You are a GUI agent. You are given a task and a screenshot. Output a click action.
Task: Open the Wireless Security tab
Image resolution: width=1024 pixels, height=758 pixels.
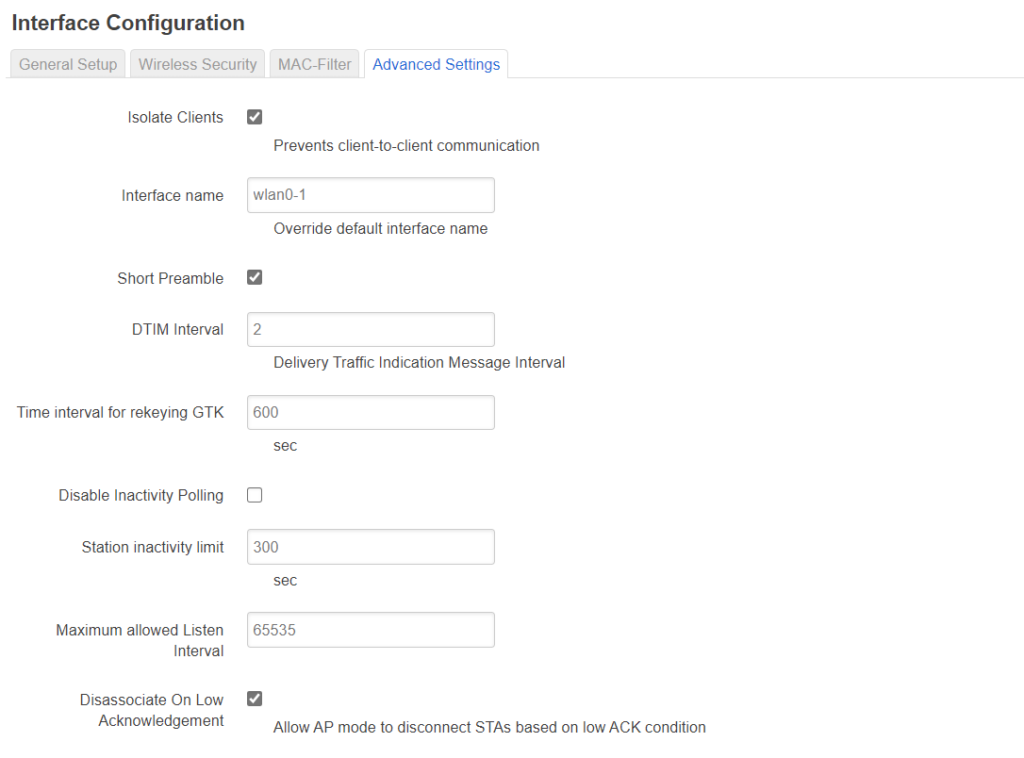(x=197, y=64)
